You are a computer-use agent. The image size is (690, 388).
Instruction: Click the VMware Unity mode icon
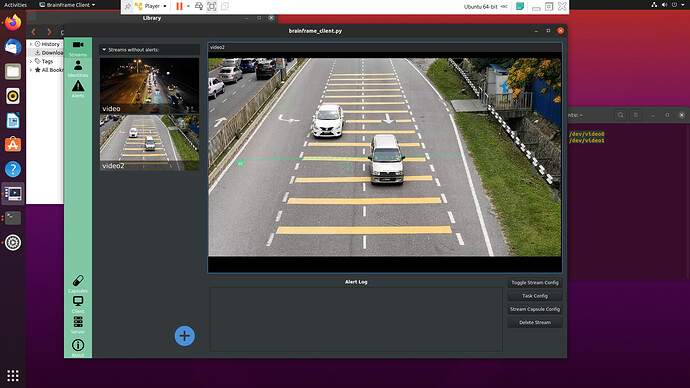[225, 6]
